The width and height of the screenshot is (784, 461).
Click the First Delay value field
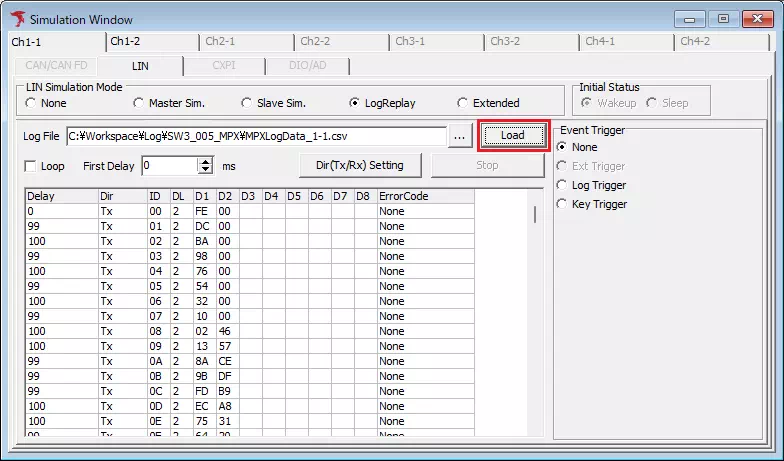pos(168,166)
